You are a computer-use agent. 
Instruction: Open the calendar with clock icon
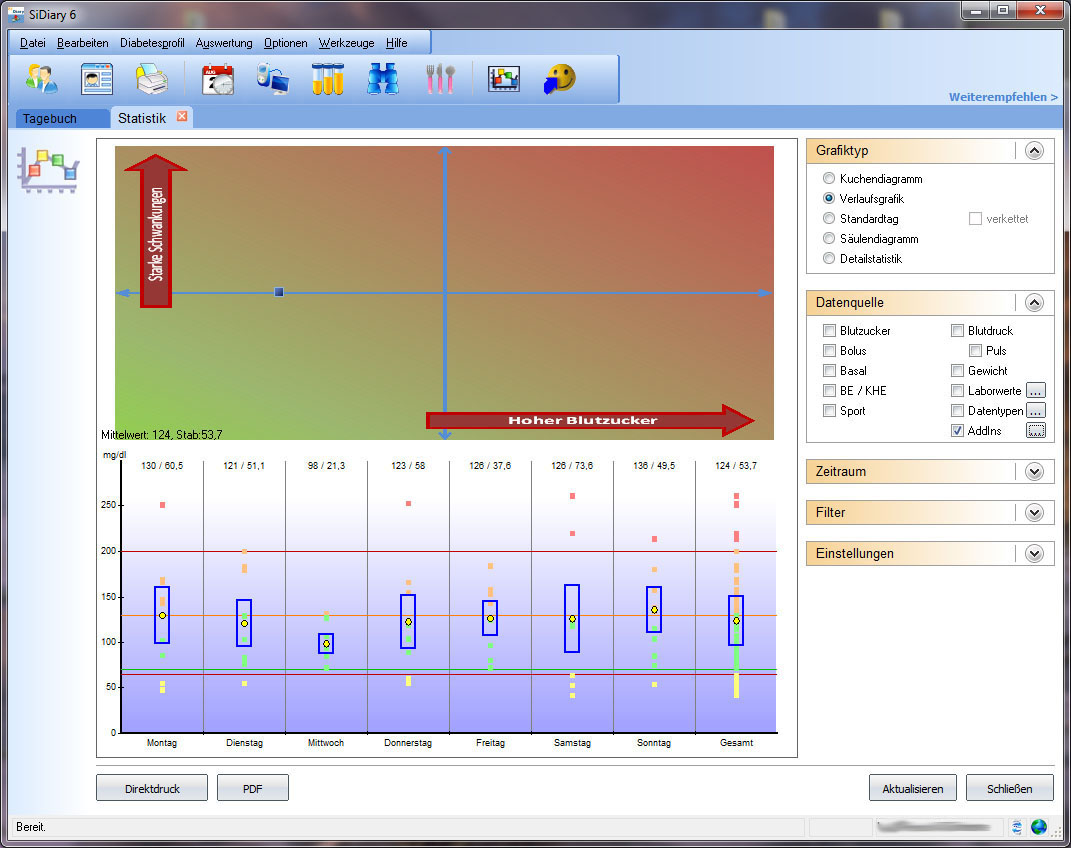point(217,78)
